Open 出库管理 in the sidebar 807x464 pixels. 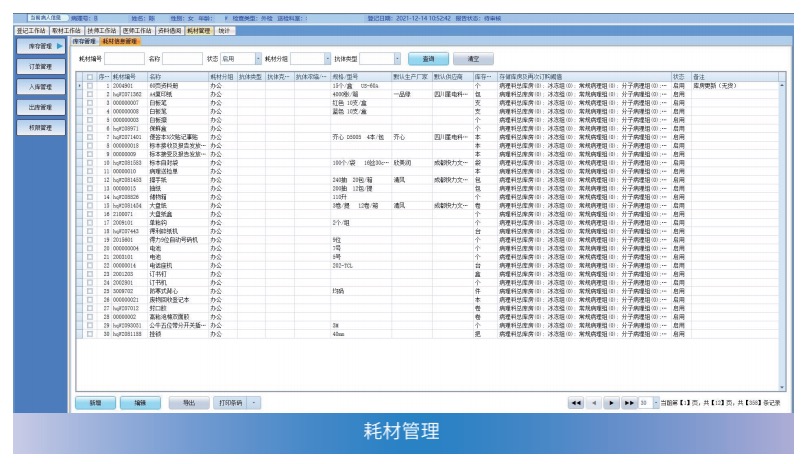pos(41,107)
